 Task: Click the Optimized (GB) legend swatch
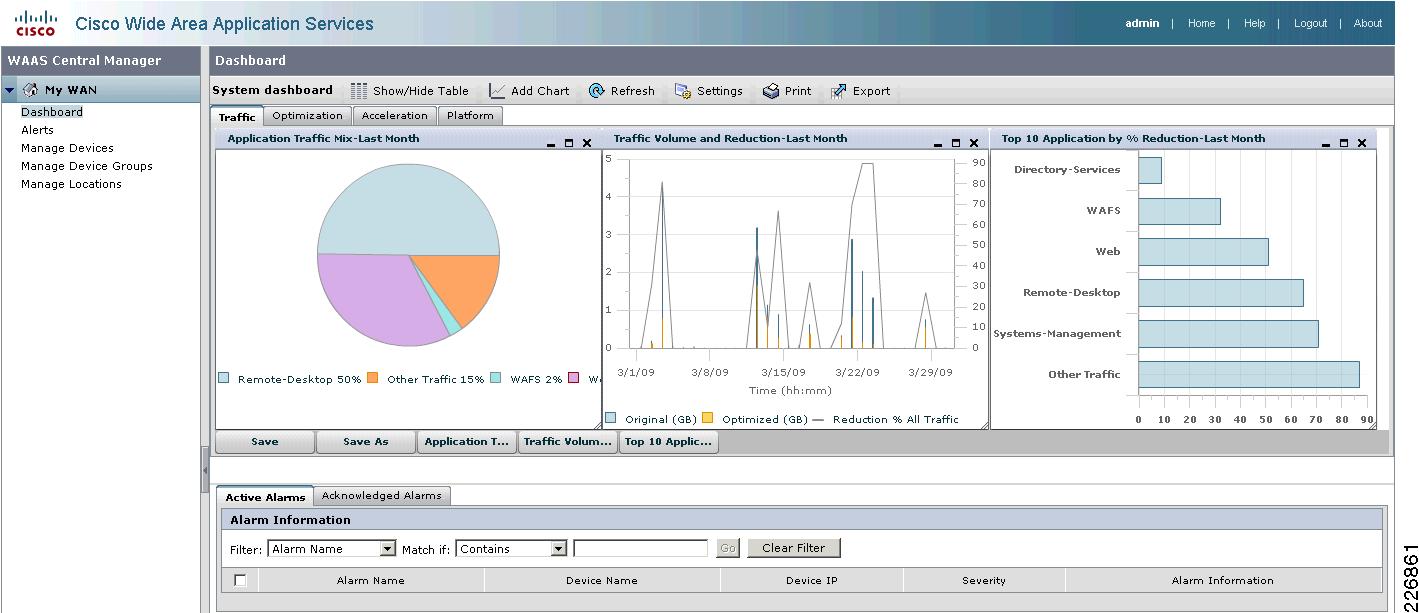[708, 418]
